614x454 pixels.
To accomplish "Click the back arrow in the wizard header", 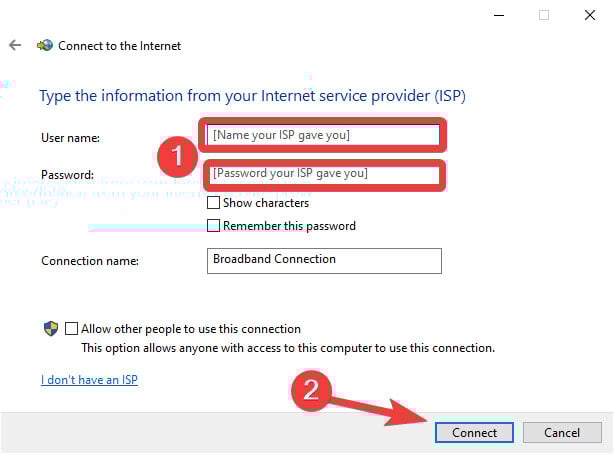I will 15,45.
